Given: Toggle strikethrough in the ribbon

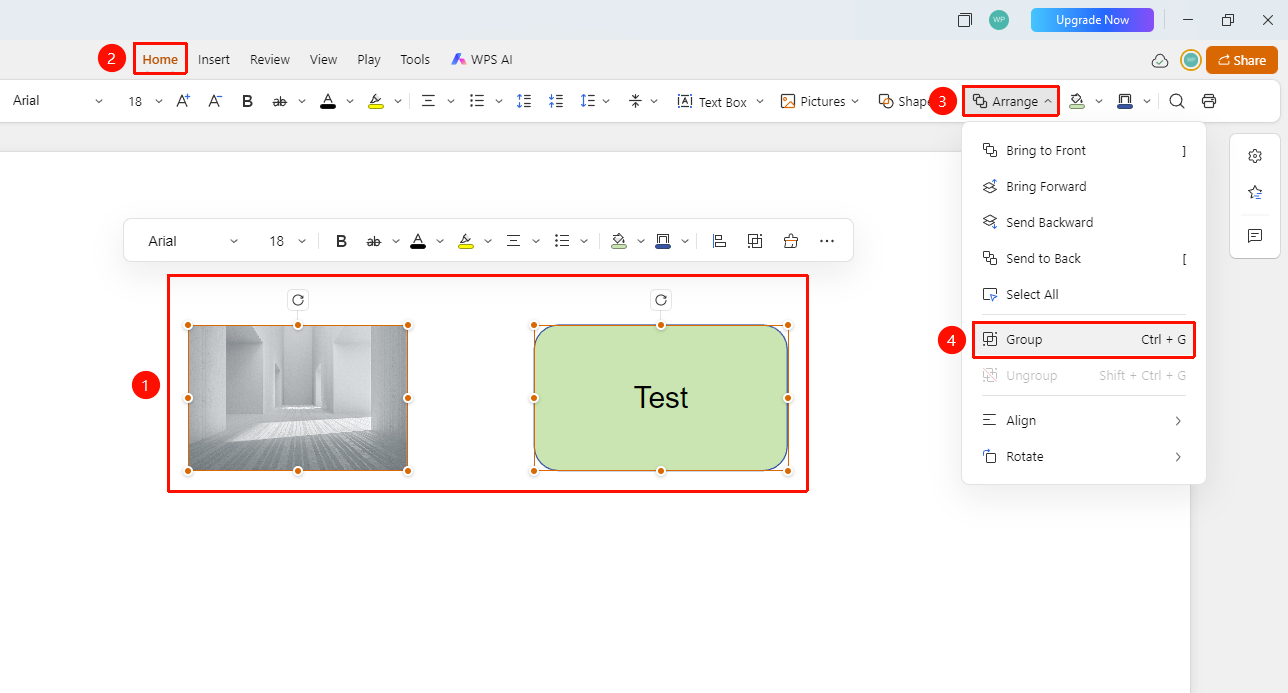Looking at the screenshot, I should (x=280, y=101).
